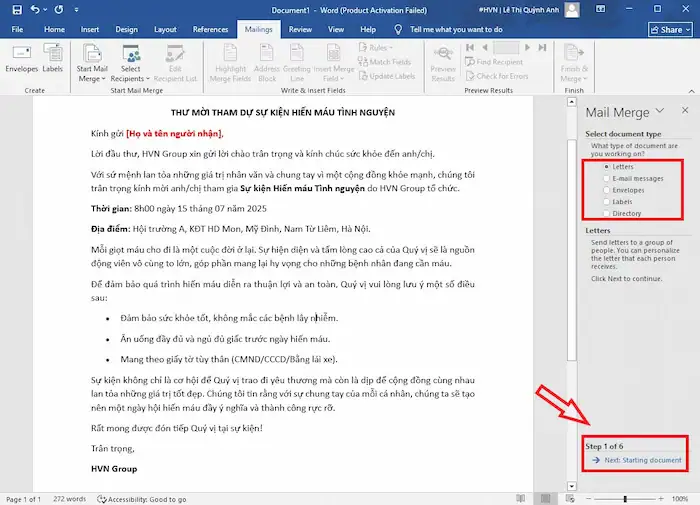Viewport: 700px width, 505px height.
Task: Pick the Envelopes radio button in pane
Action: pos(606,190)
